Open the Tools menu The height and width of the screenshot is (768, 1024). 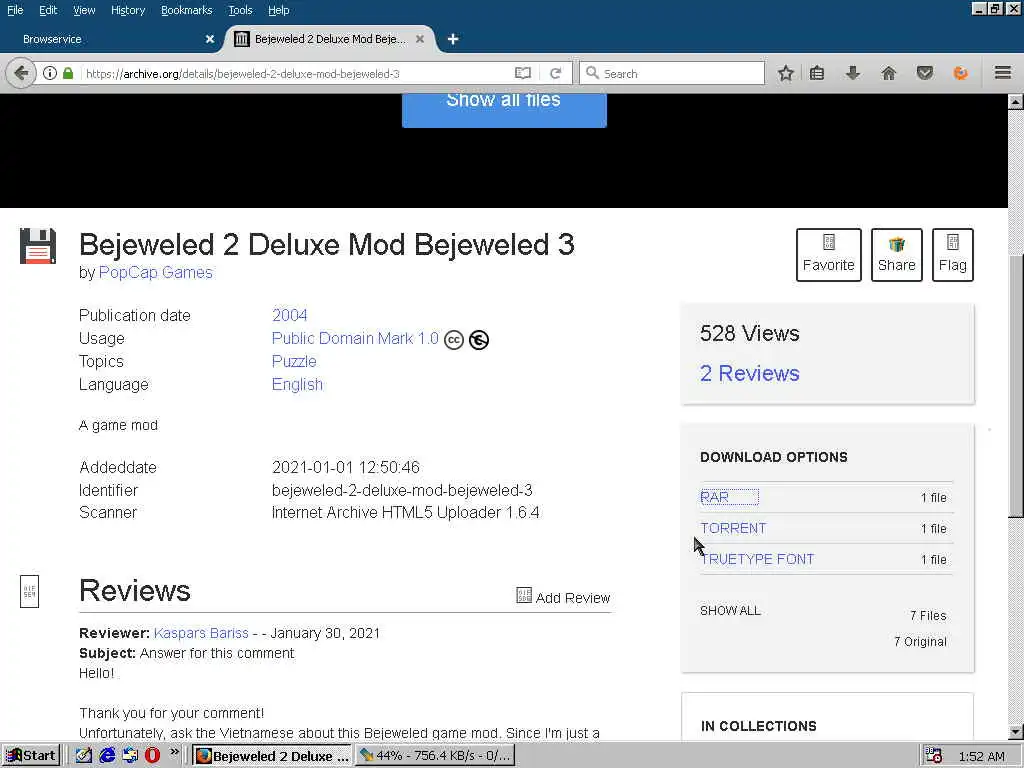240,10
